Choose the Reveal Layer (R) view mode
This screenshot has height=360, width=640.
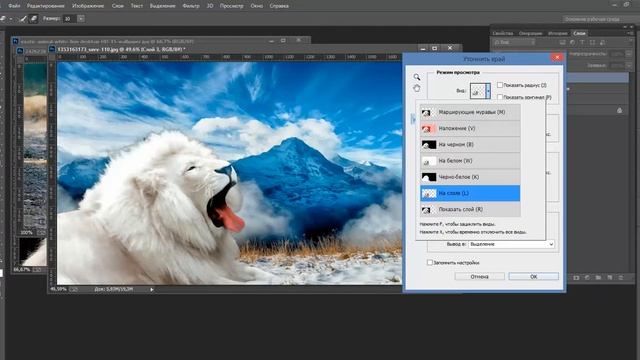click(x=470, y=209)
